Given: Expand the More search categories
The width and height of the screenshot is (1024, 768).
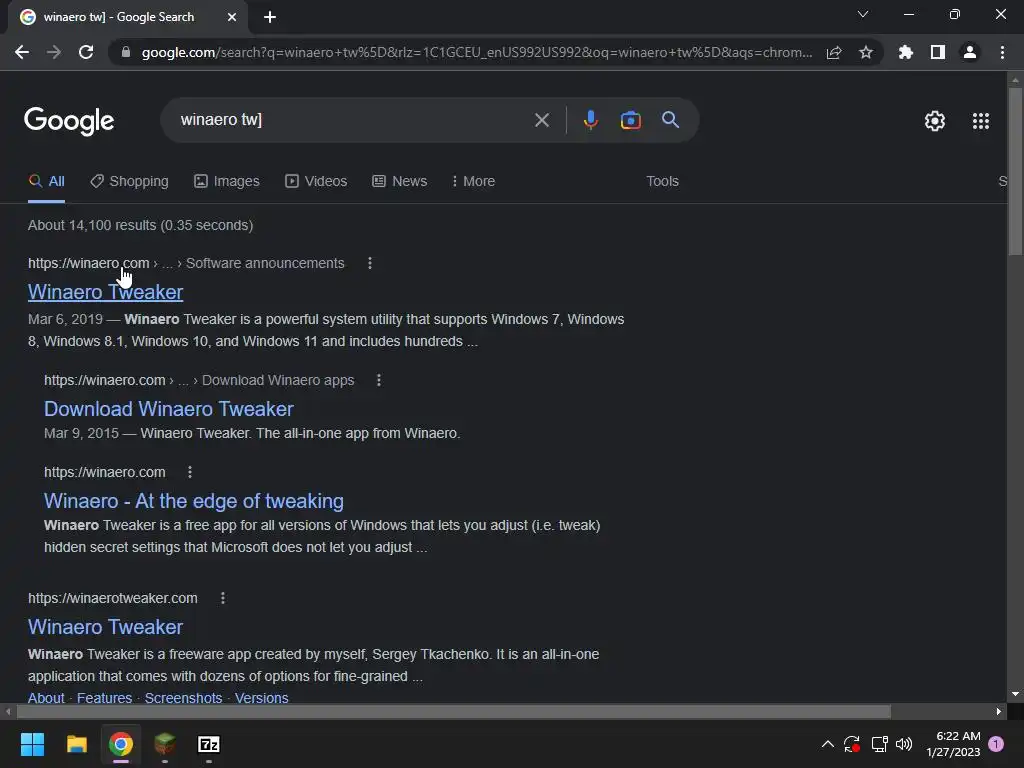Looking at the screenshot, I should point(473,182).
